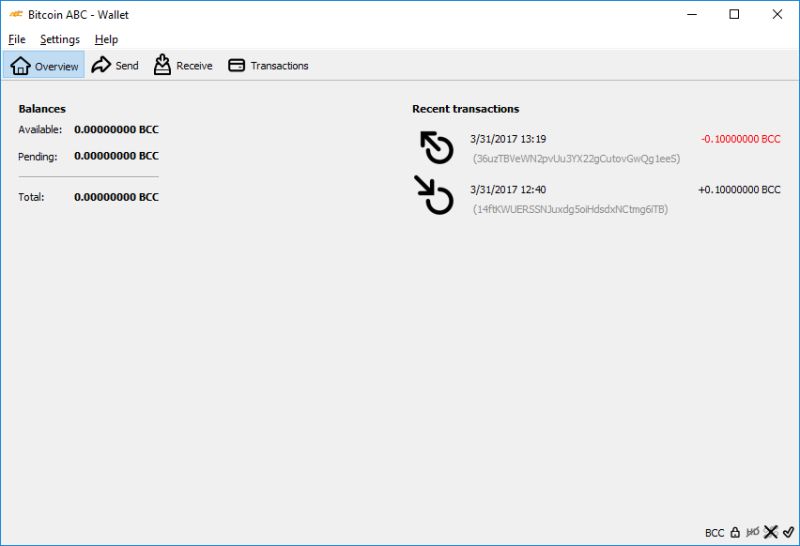Select the 3/31/2017 12:40 transaction
This screenshot has width=800, height=546.
click(597, 198)
